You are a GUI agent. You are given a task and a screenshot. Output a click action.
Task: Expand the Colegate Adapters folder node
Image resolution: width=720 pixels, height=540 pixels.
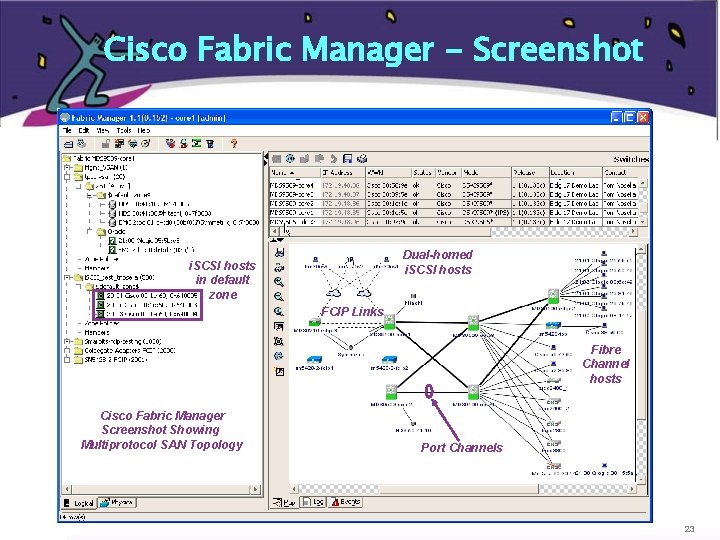click(x=67, y=351)
